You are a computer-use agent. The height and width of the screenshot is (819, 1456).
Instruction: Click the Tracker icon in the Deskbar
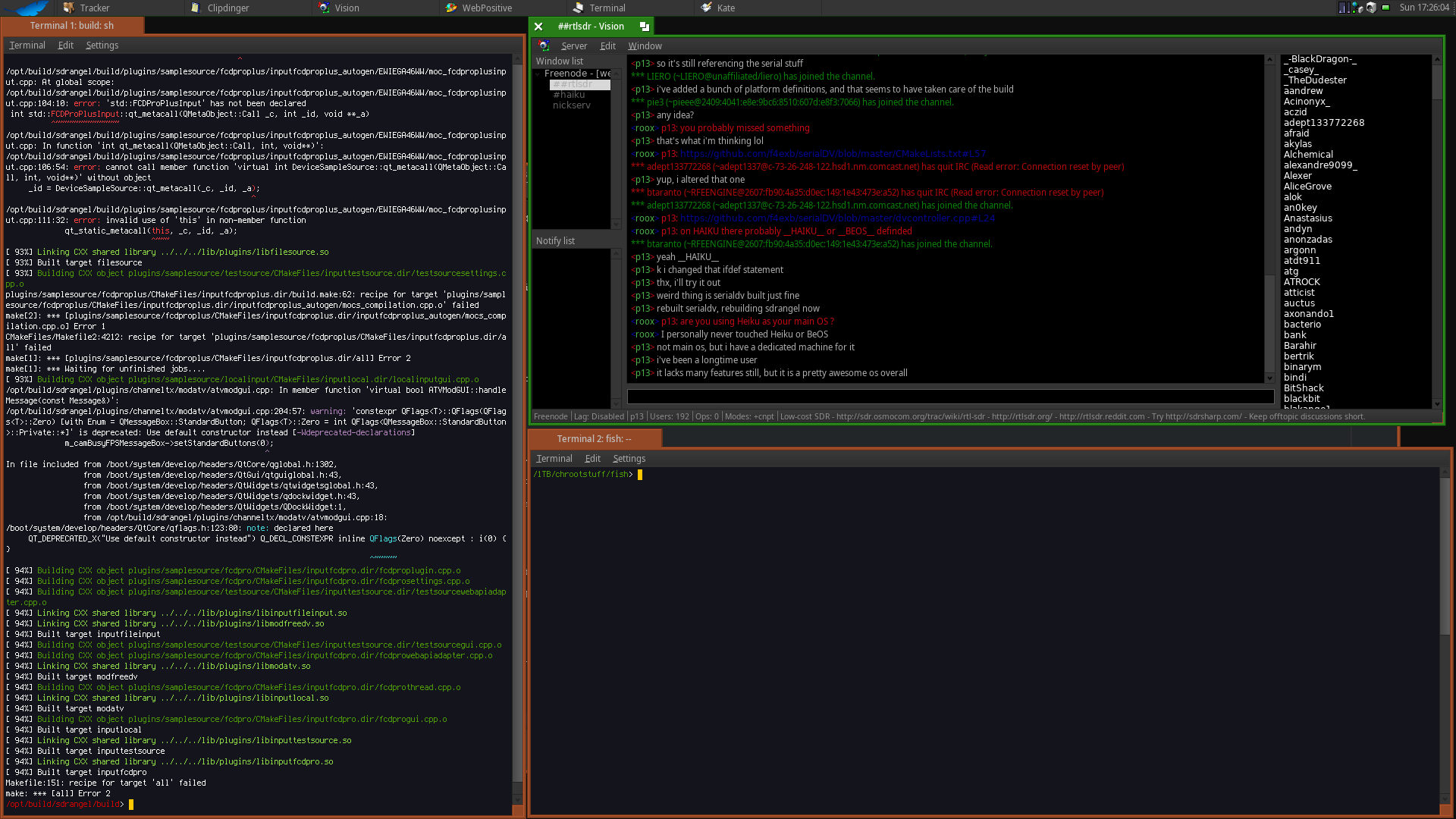pos(69,8)
